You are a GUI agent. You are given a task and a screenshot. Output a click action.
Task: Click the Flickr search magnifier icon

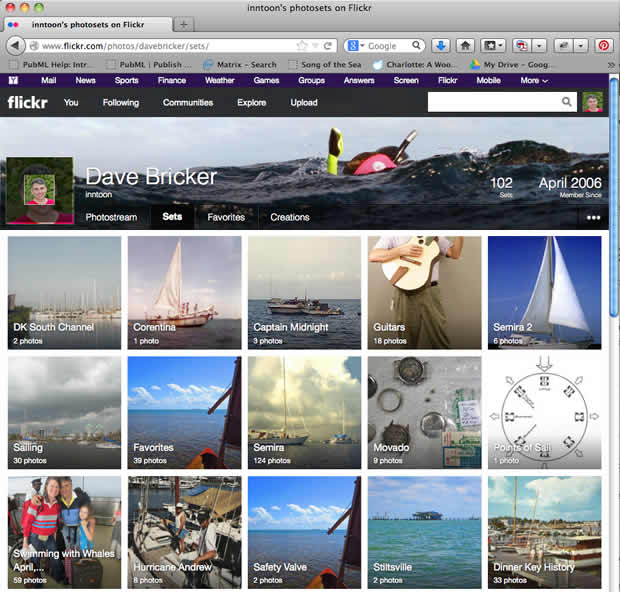(x=567, y=102)
